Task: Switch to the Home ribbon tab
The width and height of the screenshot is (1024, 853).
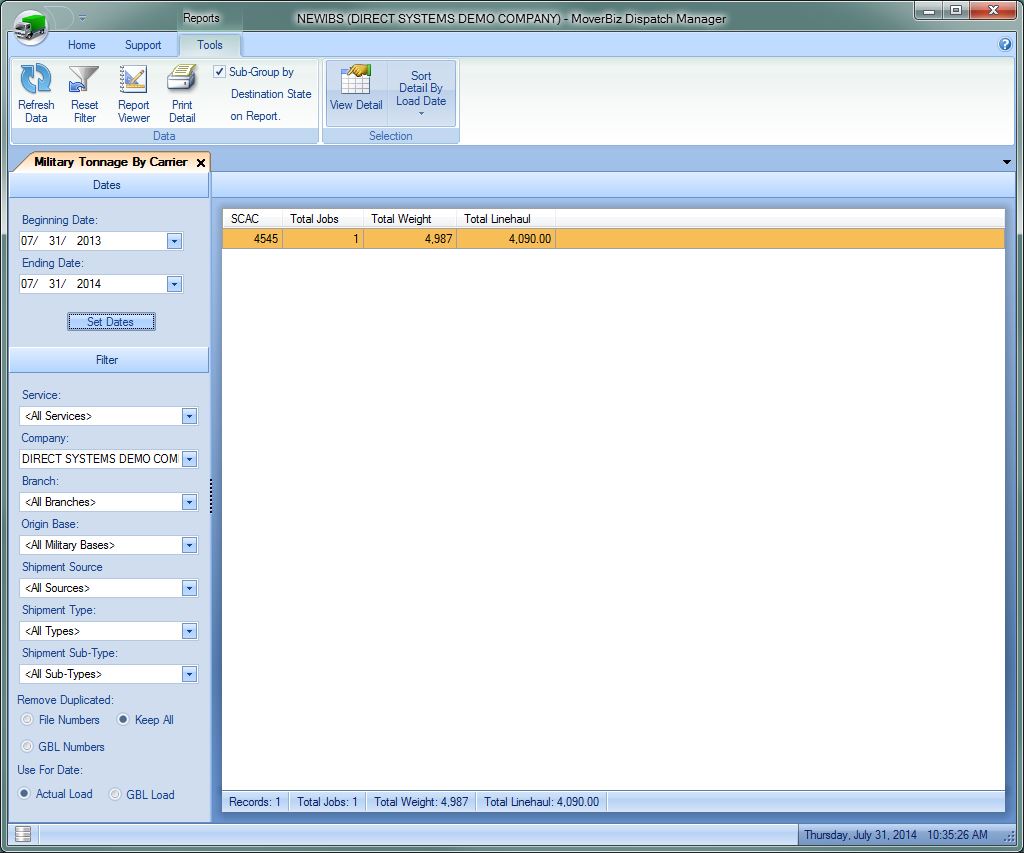Action: coord(81,45)
